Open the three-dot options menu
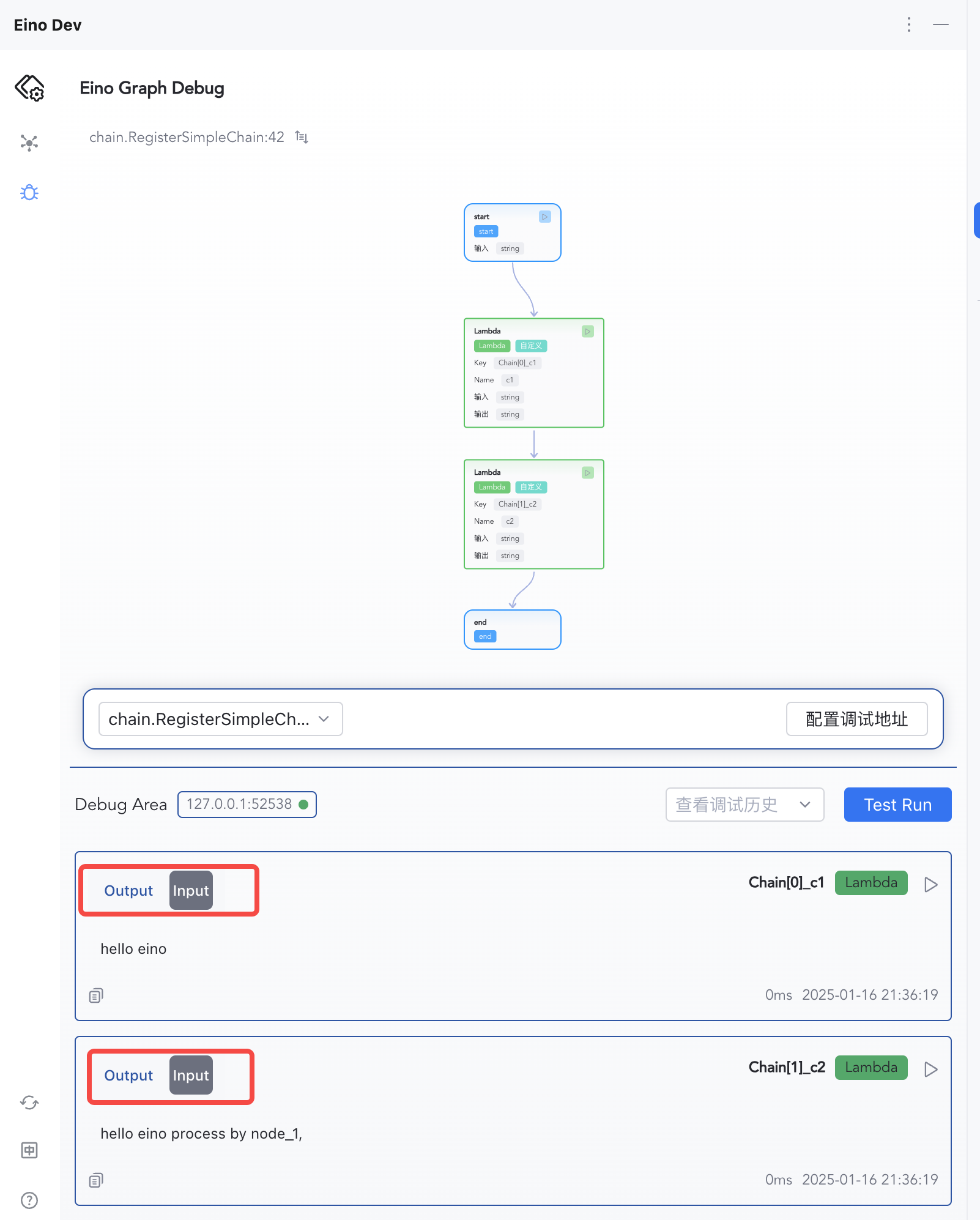This screenshot has width=980, height=1220. [909, 24]
